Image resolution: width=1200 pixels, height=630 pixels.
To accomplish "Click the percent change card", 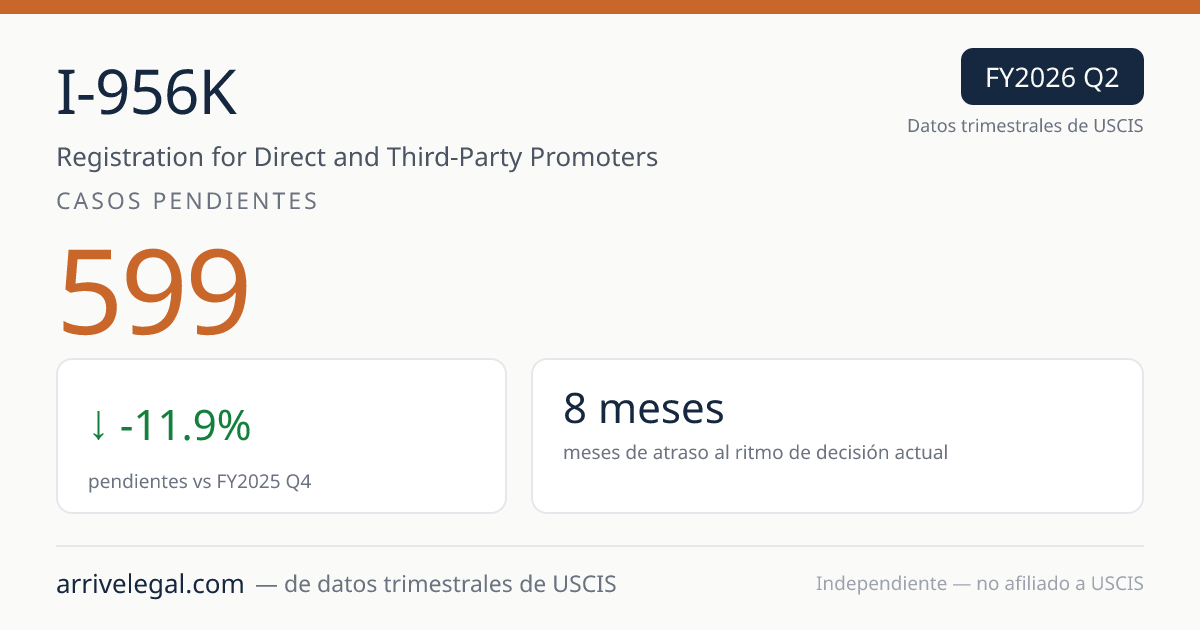I will (x=281, y=436).
